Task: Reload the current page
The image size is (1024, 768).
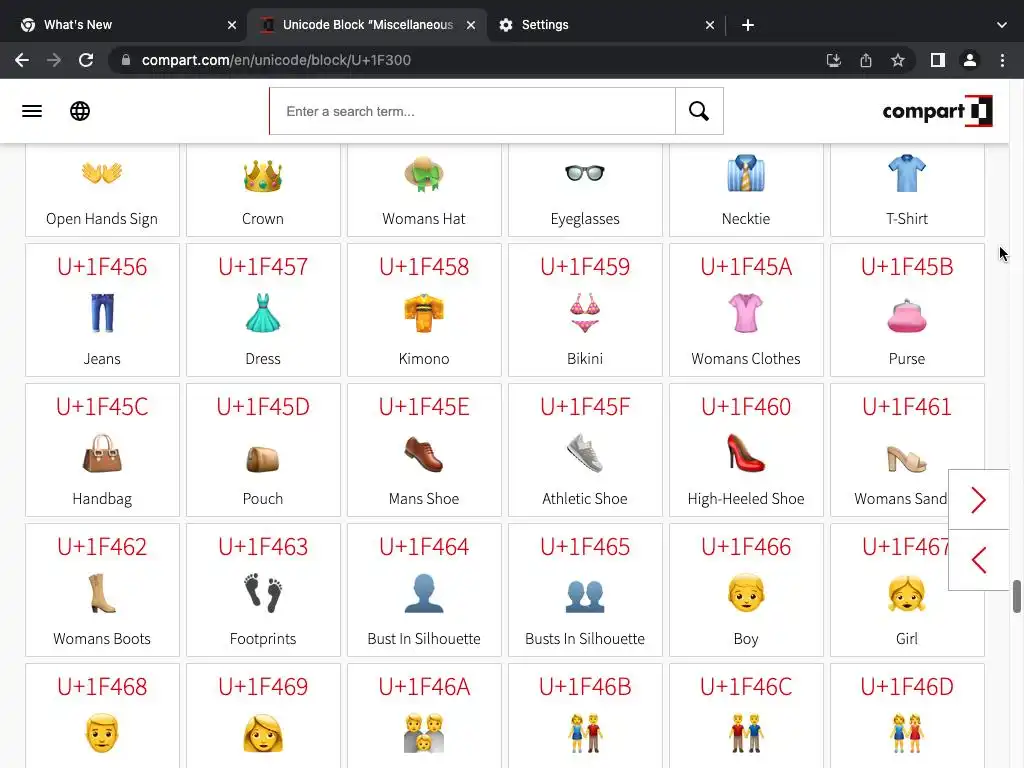Action: (86, 60)
